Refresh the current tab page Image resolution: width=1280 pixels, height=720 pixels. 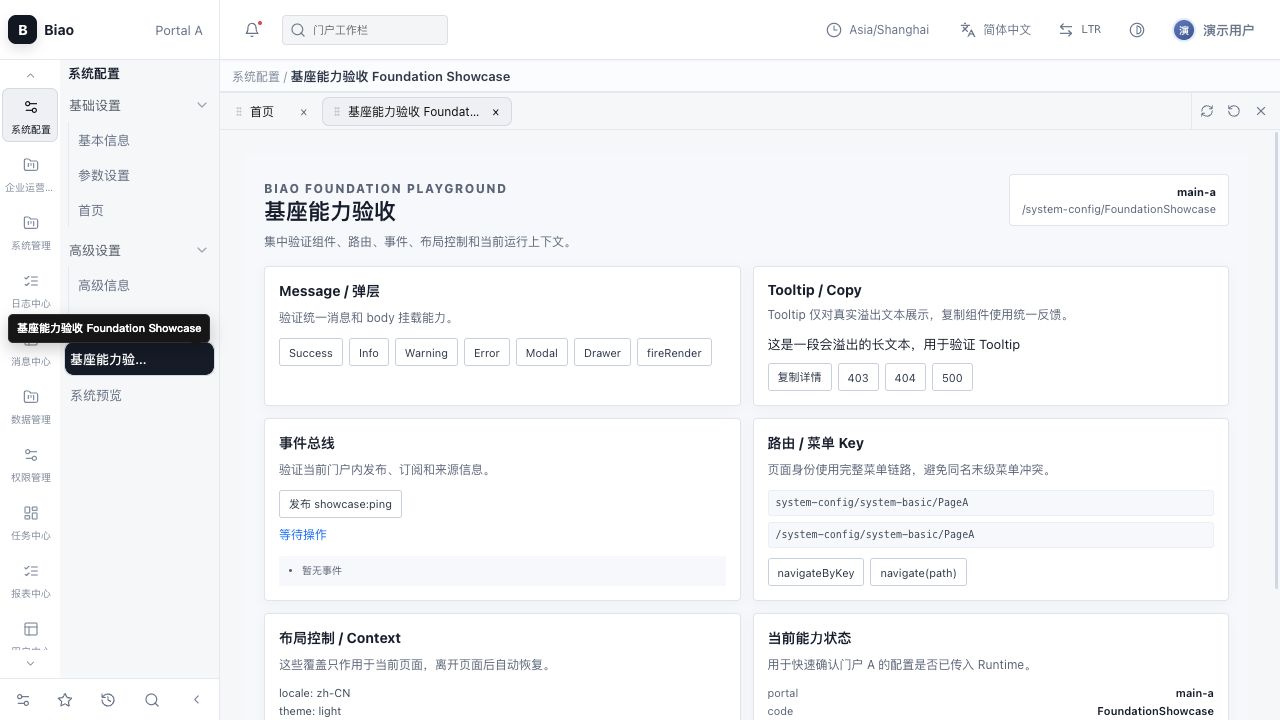[x=1207, y=111]
